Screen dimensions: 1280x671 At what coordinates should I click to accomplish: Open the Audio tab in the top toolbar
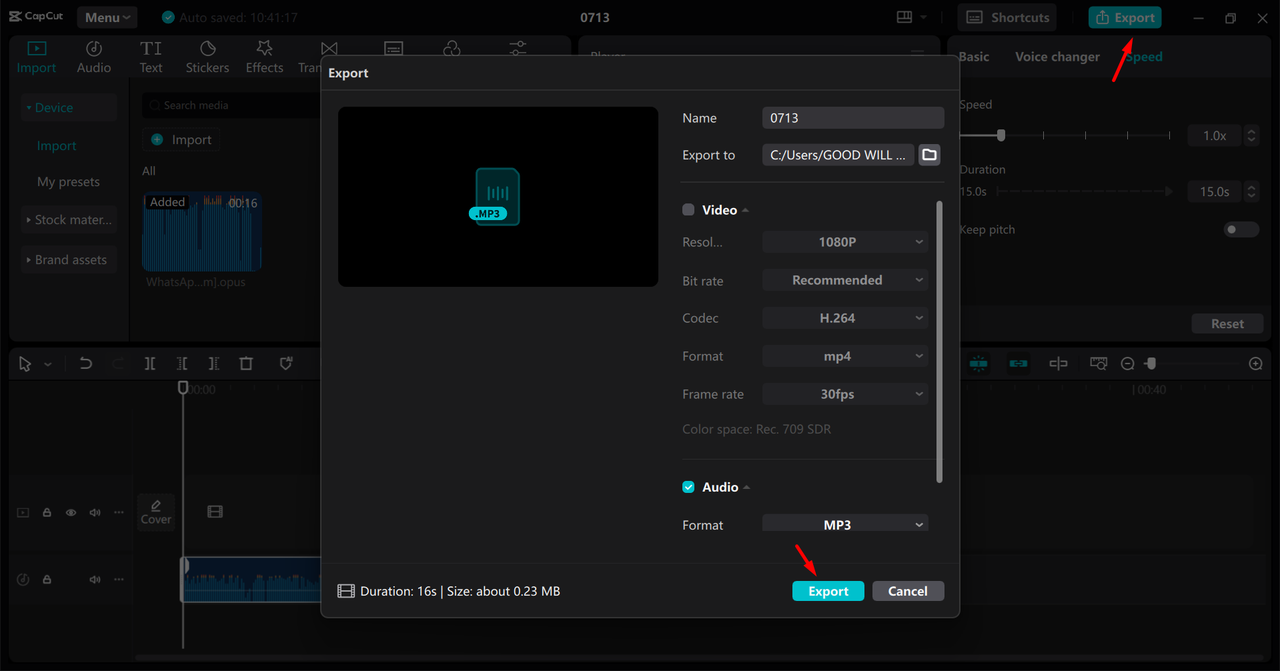tap(94, 57)
